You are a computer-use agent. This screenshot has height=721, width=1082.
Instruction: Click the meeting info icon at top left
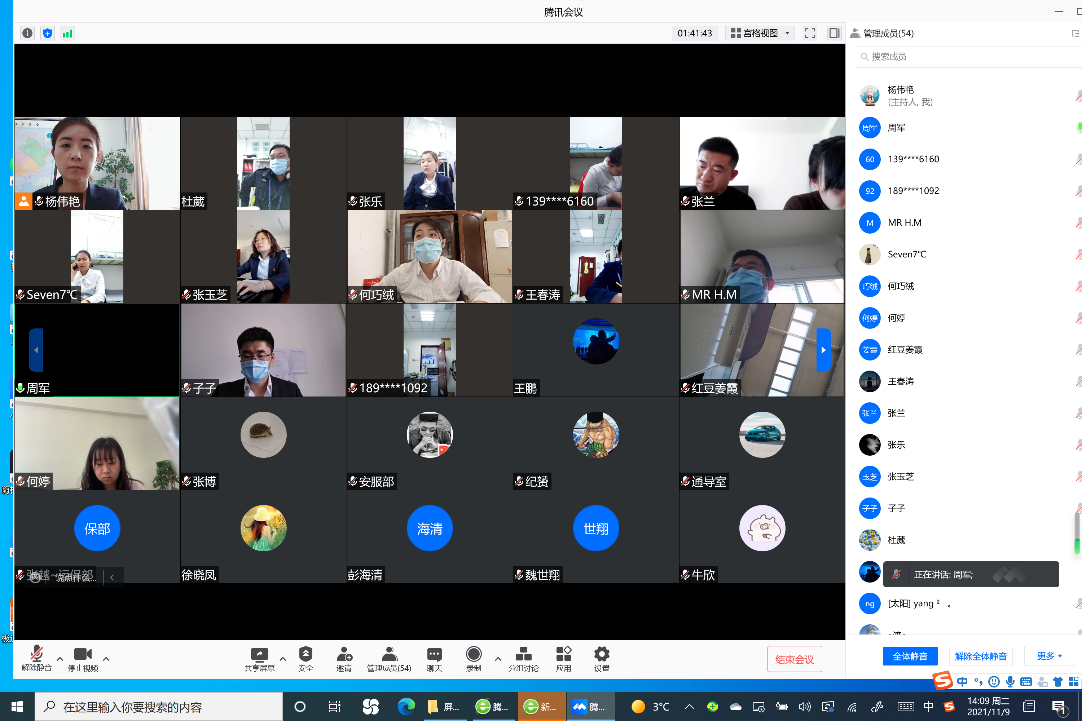point(27,33)
